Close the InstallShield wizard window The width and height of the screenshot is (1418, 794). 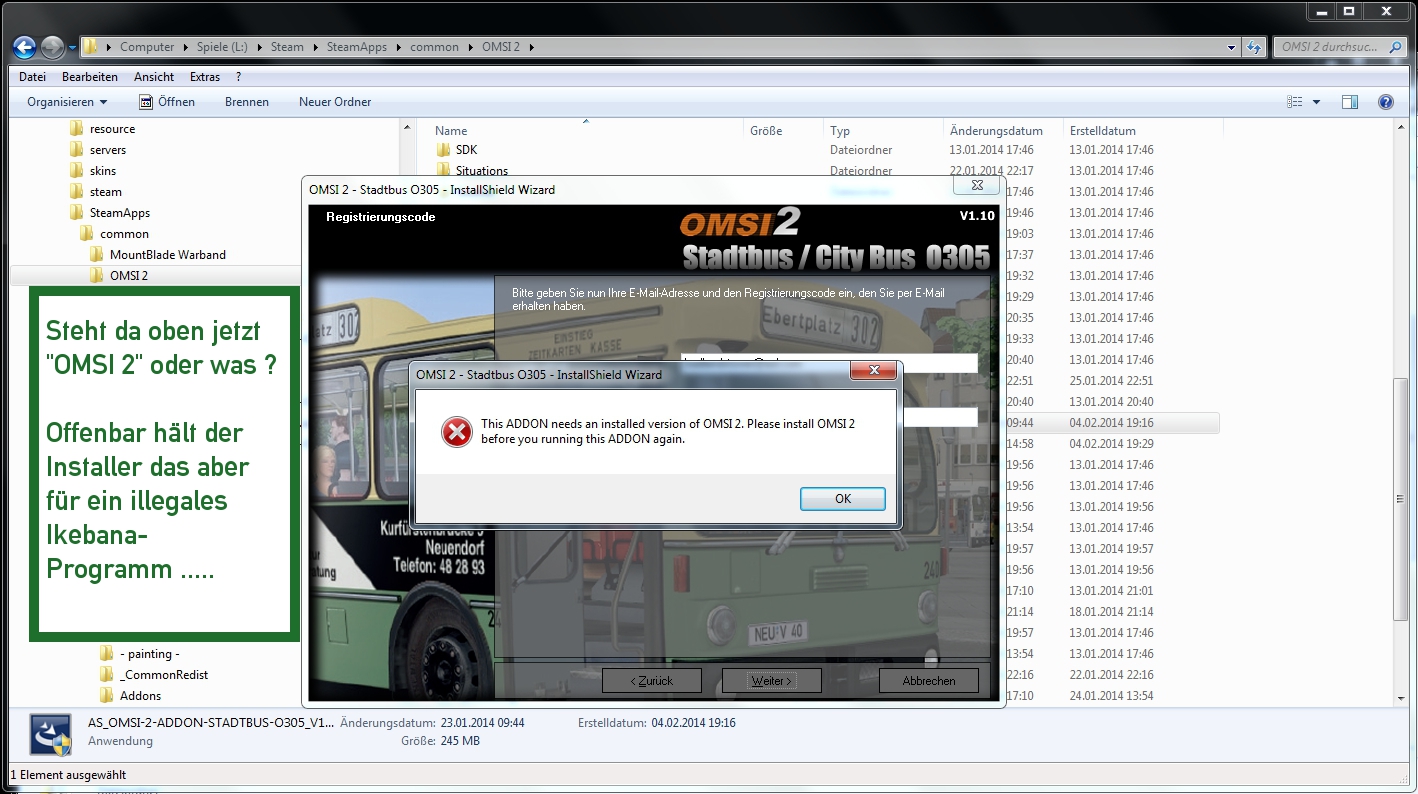point(977,185)
